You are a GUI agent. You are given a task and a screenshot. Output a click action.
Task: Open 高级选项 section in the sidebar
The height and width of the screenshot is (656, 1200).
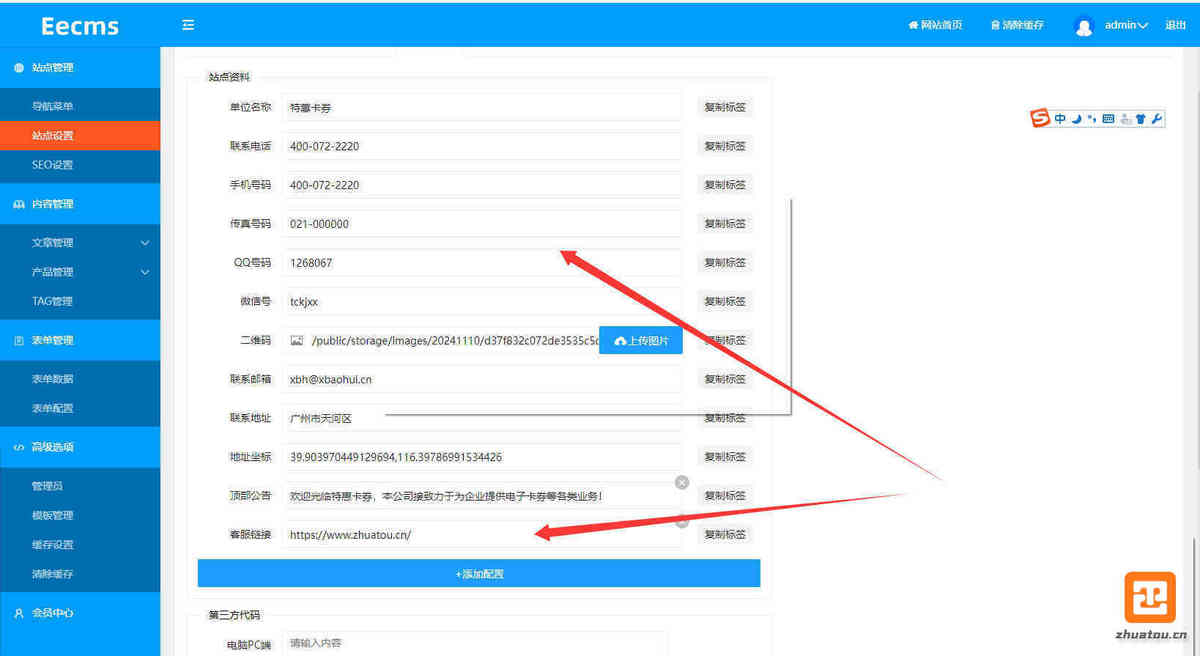(80, 447)
